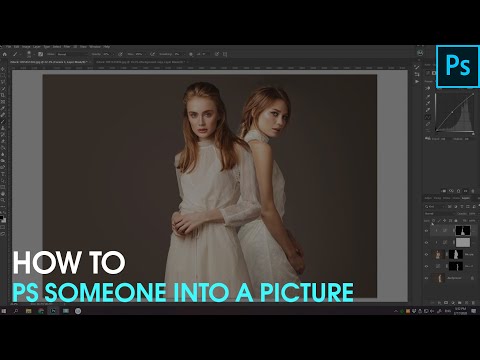Hide the second layer with gray mask

point(426,242)
